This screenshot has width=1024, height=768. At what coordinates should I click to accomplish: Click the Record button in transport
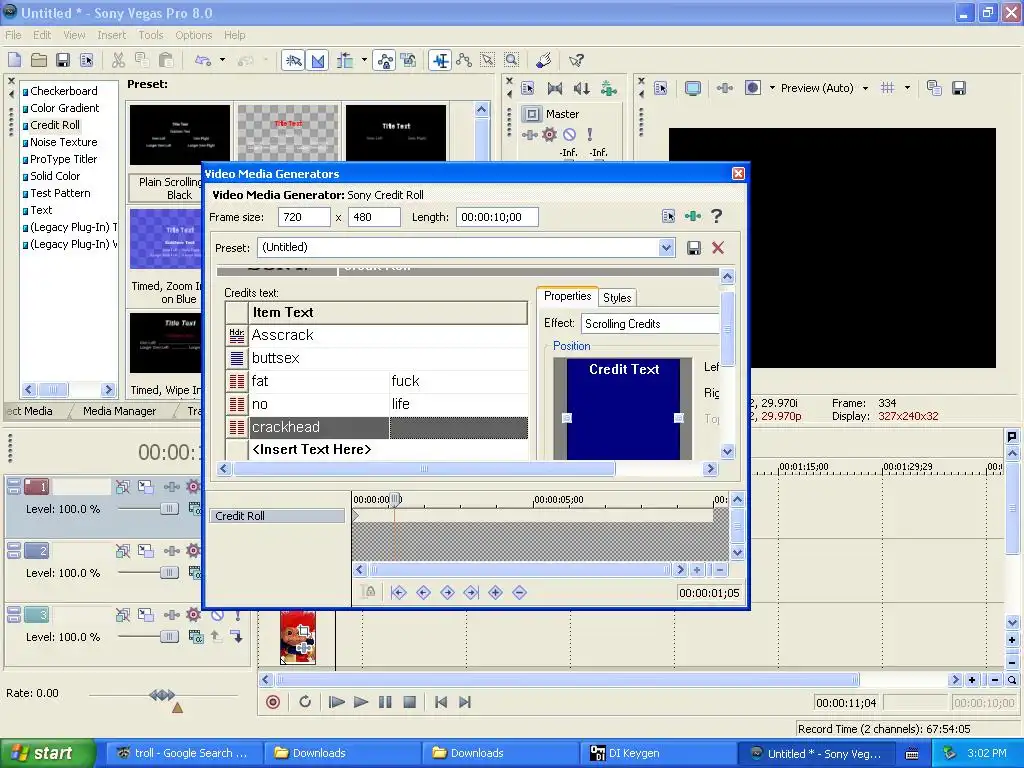pyautogui.click(x=273, y=702)
